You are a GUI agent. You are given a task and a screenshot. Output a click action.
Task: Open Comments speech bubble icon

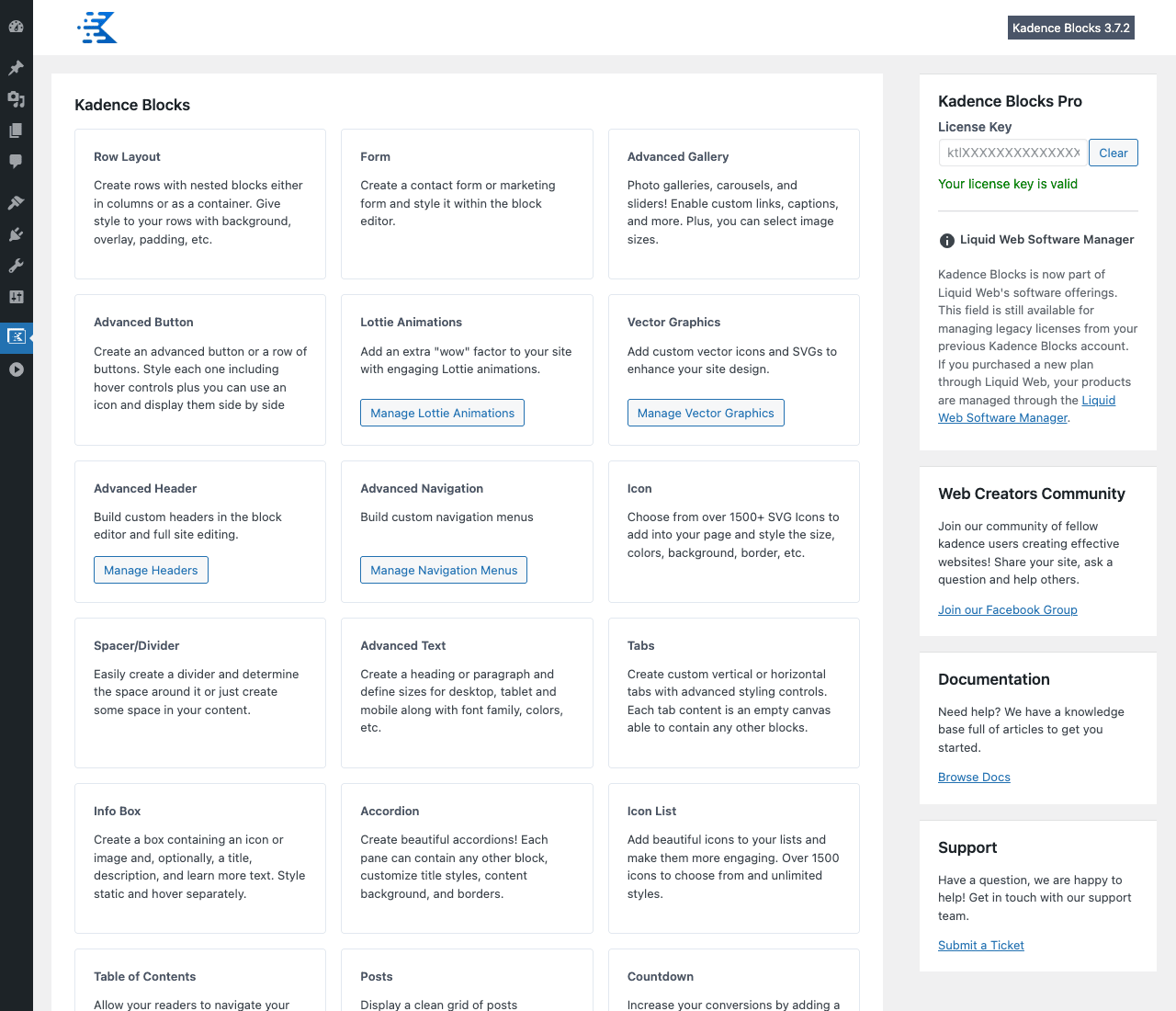[x=16, y=162]
